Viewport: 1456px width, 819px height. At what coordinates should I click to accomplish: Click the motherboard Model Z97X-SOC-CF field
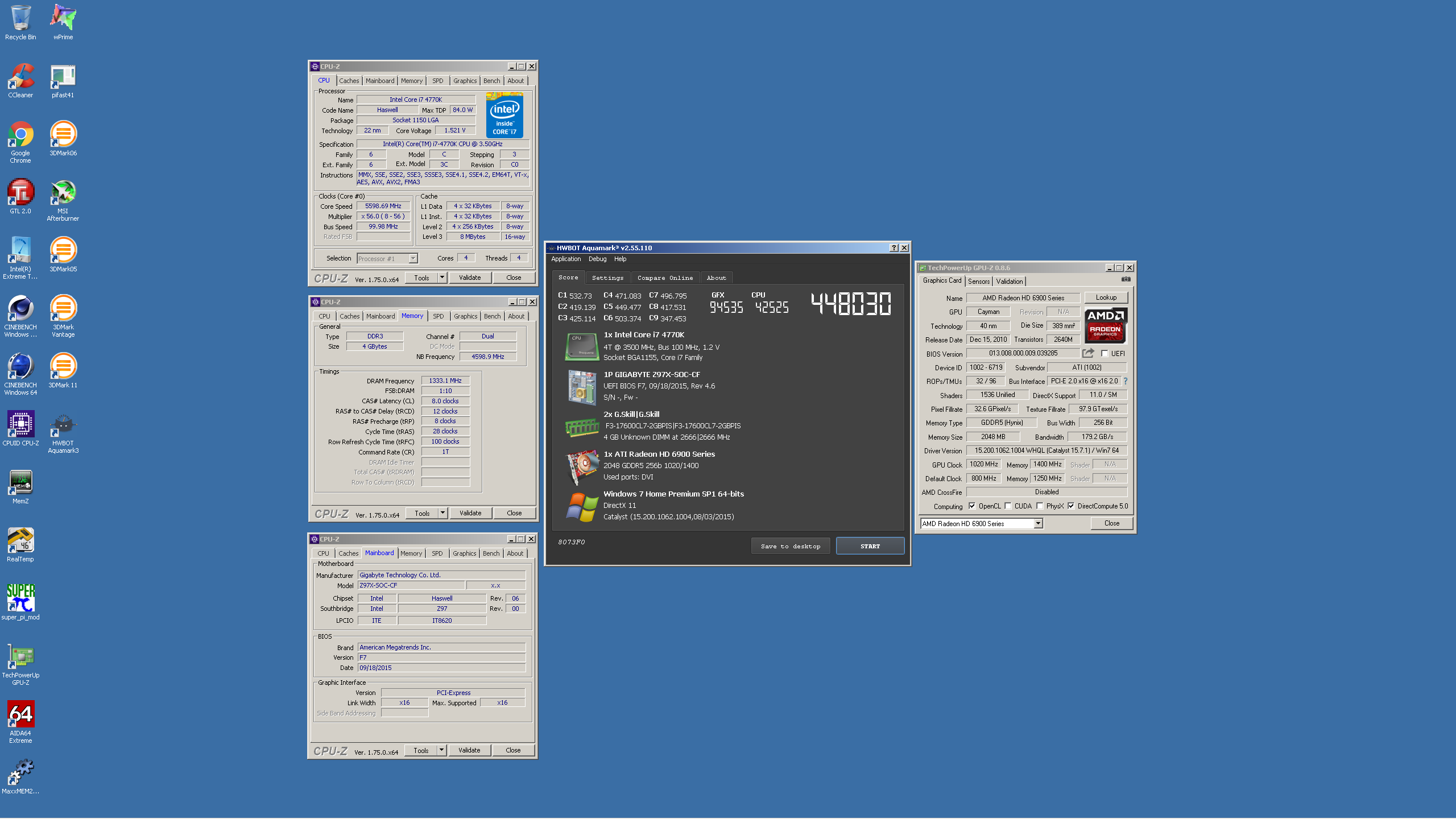pyautogui.click(x=411, y=585)
